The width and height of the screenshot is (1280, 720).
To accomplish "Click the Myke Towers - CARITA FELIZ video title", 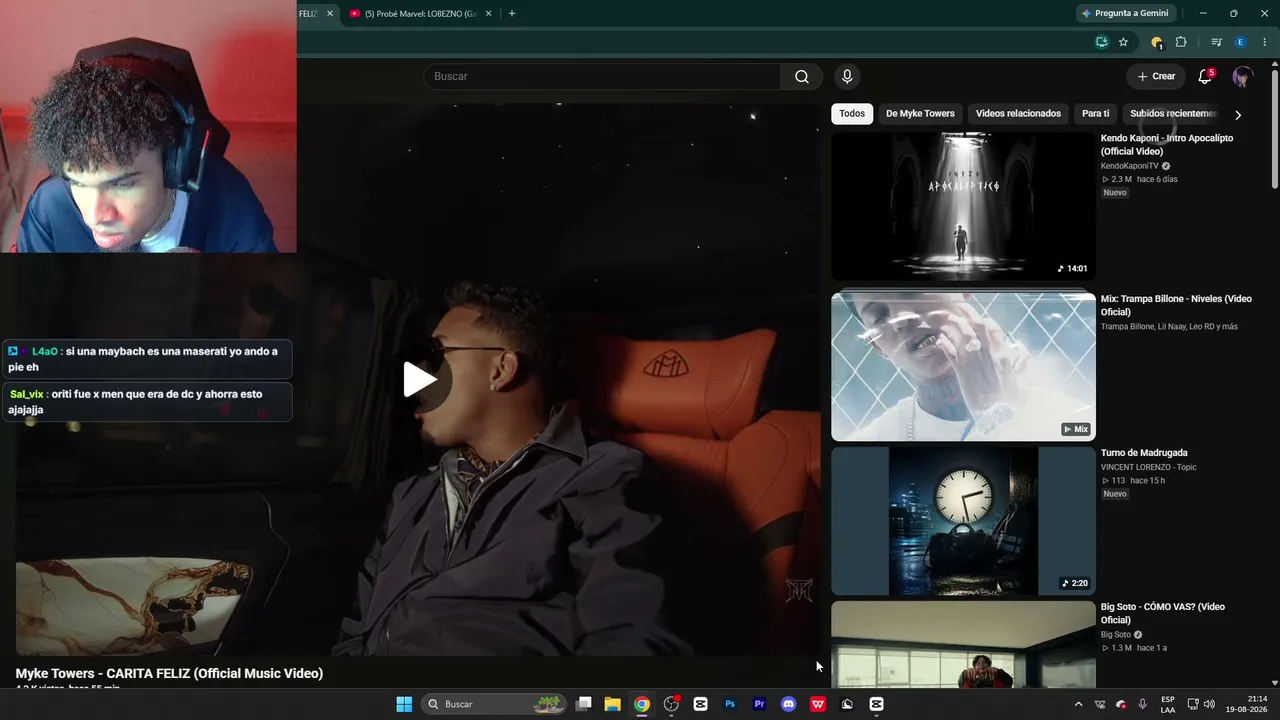I will [169, 674].
